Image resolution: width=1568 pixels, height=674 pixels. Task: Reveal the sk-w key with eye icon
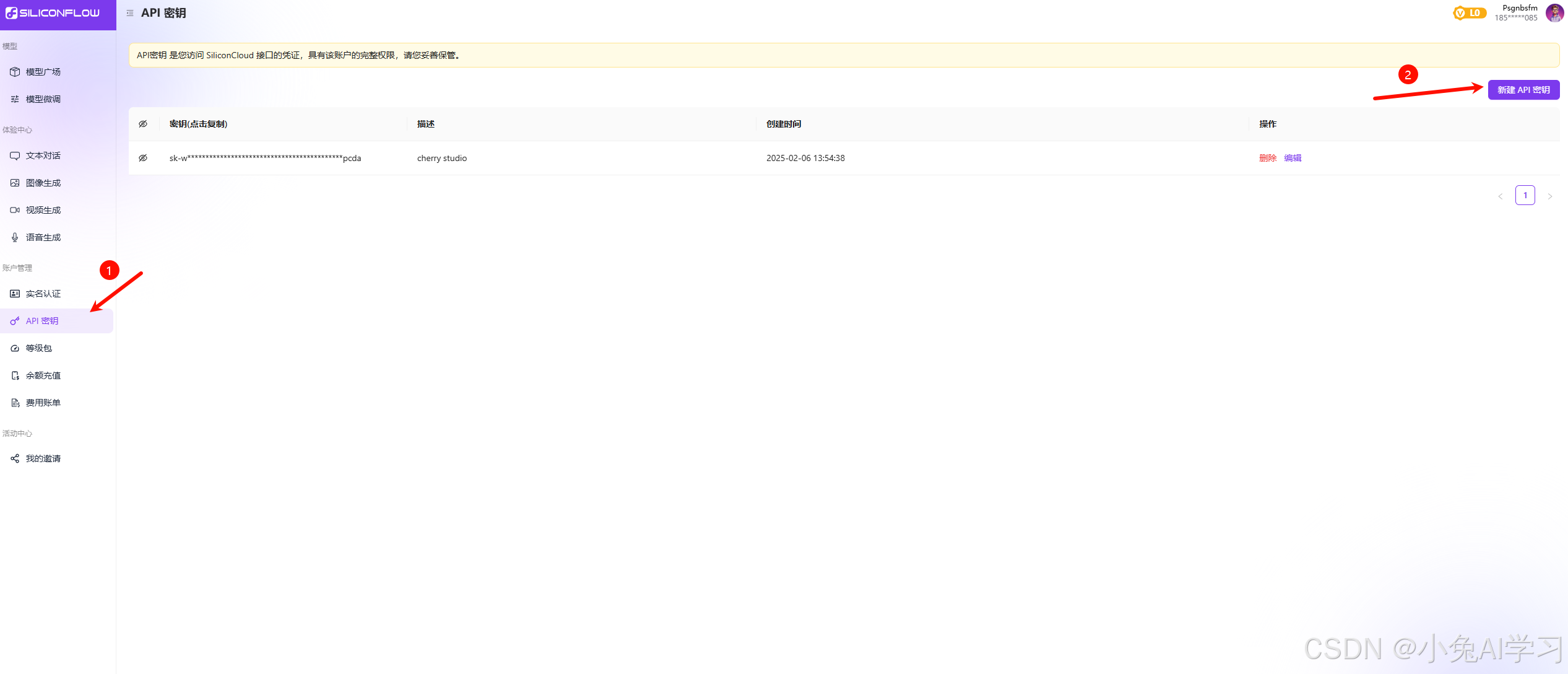[x=143, y=158]
